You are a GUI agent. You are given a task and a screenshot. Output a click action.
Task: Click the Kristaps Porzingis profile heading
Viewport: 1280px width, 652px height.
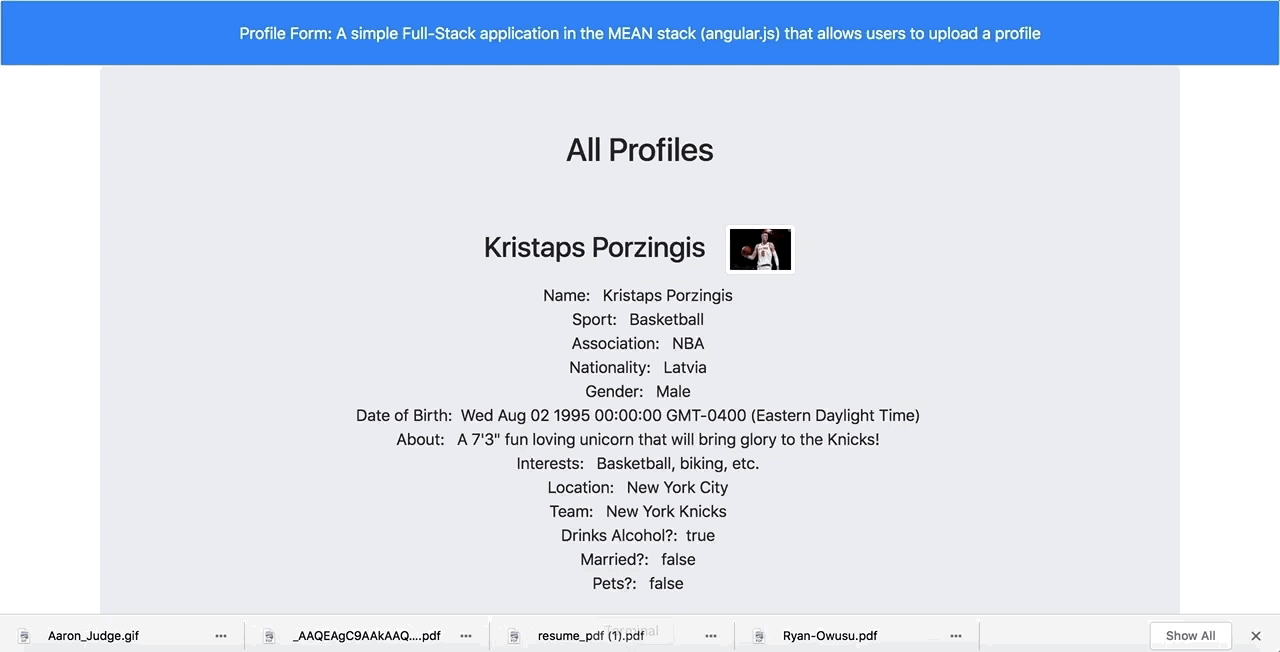tap(594, 248)
